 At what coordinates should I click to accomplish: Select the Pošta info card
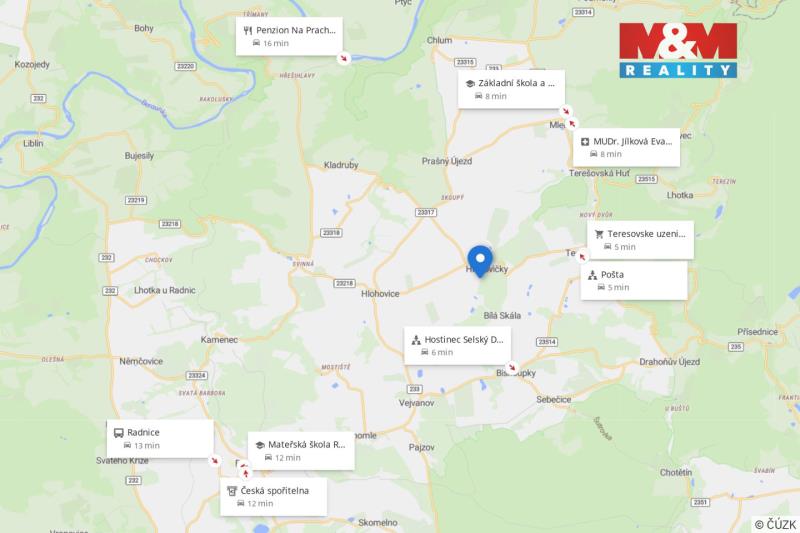(634, 281)
